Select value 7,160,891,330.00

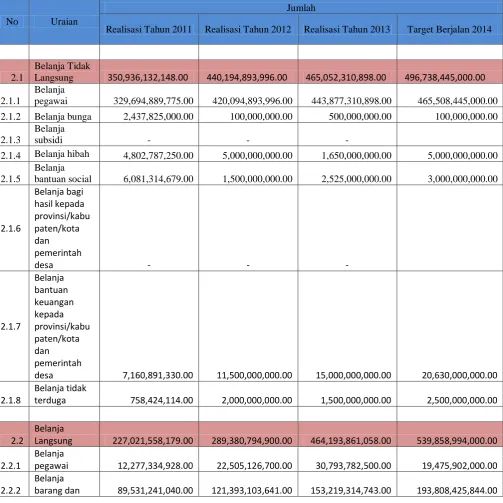click(158, 375)
